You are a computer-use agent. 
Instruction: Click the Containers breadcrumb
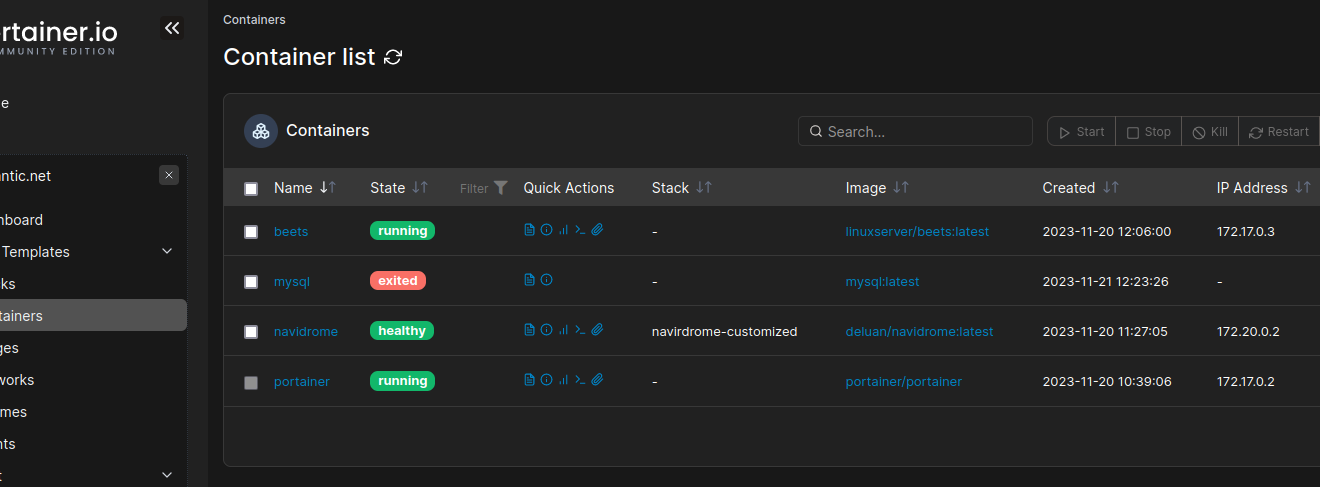pyautogui.click(x=254, y=19)
